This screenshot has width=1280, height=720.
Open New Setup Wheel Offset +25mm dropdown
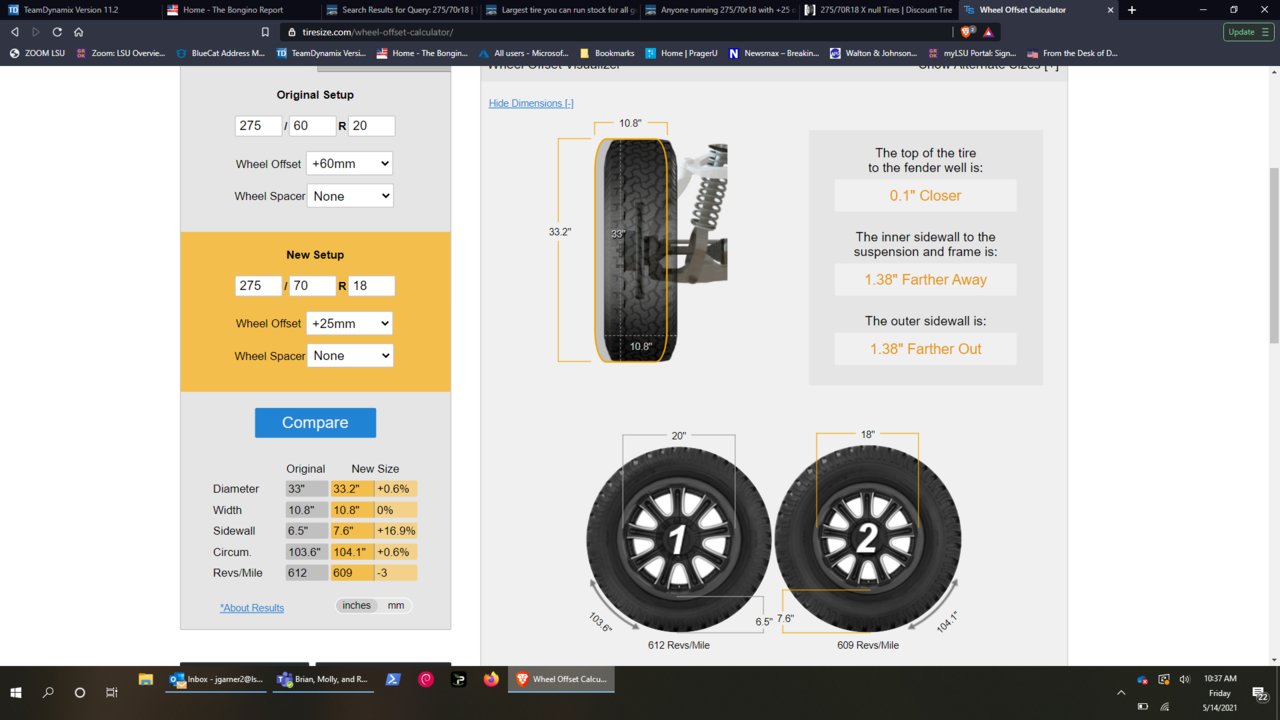pos(349,324)
